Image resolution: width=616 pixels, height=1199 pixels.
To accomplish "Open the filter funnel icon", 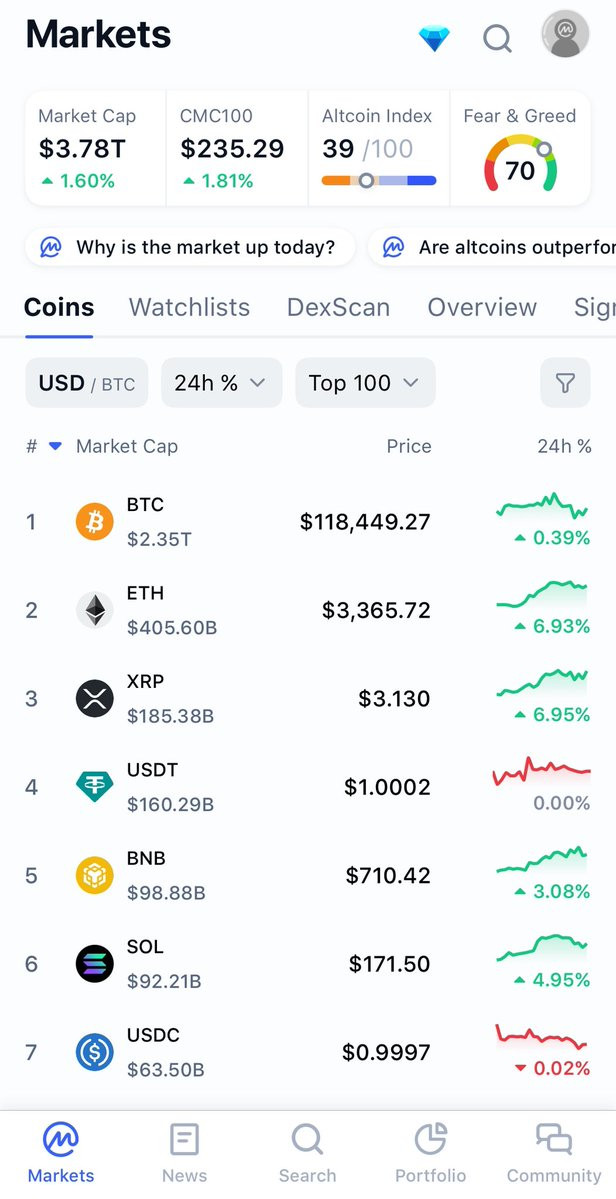I will pos(565,382).
